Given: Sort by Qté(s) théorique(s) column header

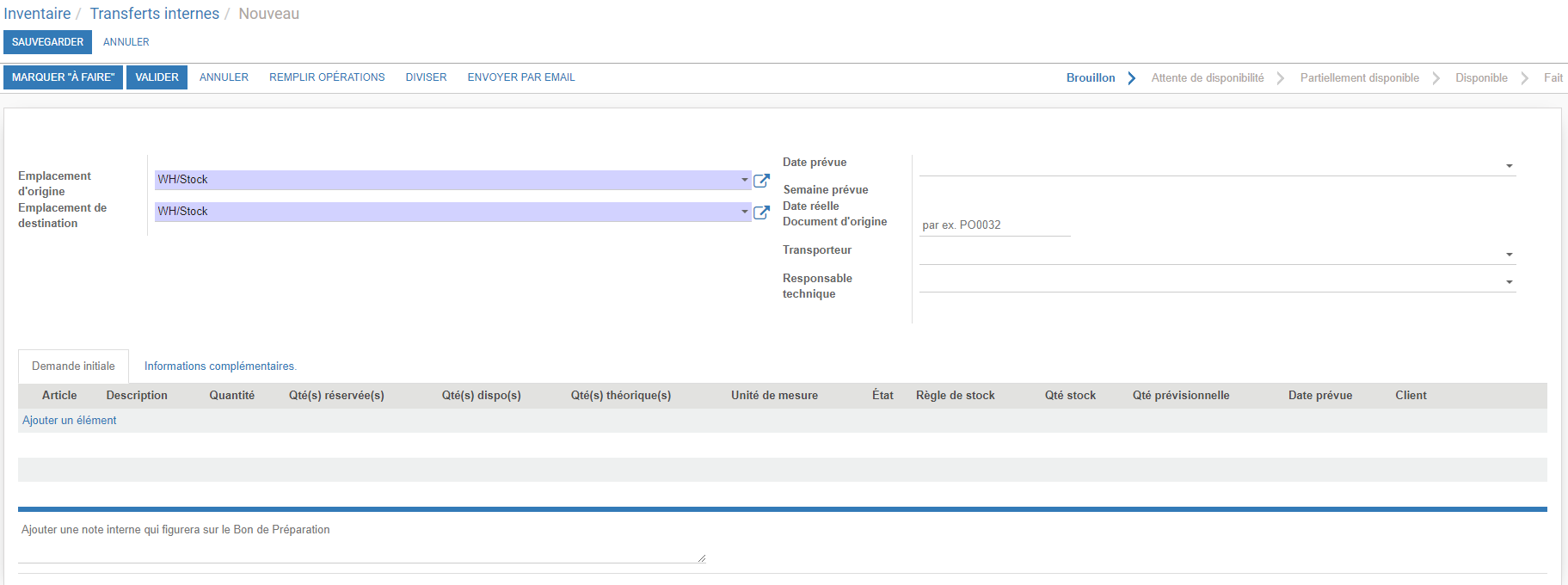Looking at the screenshot, I should (621, 396).
